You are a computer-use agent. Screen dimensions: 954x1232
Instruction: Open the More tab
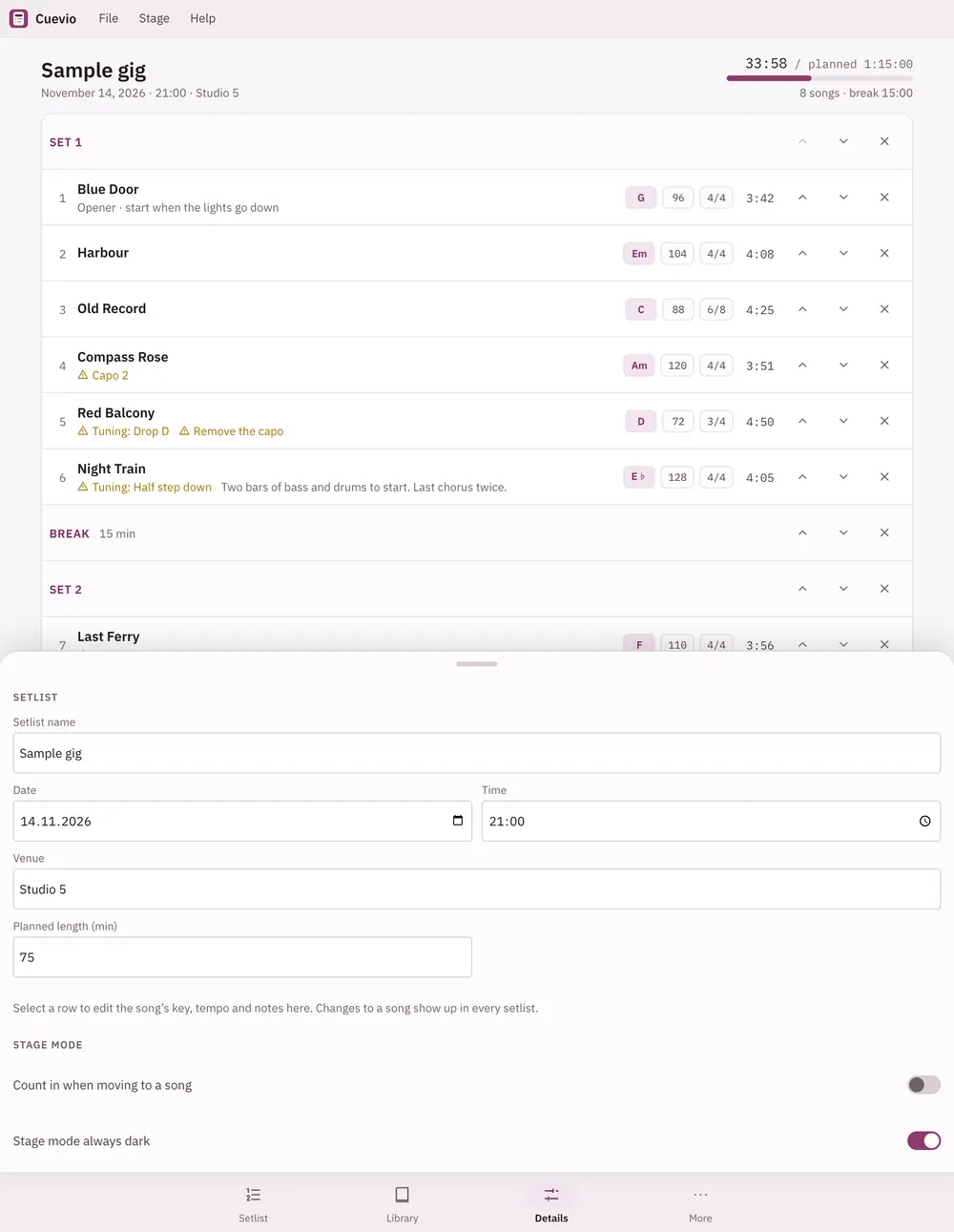[700, 1203]
